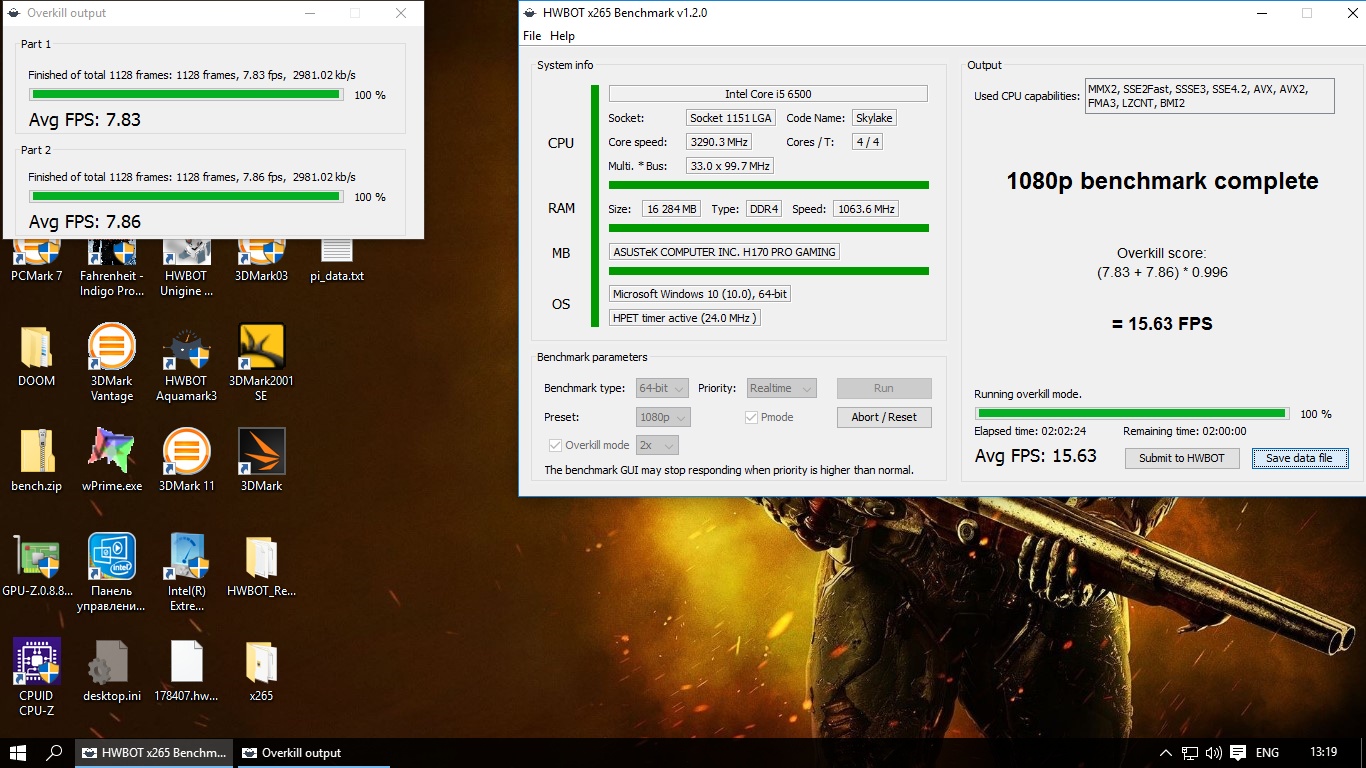Open the Overkill 2x multiplier dropdown

[x=657, y=445]
